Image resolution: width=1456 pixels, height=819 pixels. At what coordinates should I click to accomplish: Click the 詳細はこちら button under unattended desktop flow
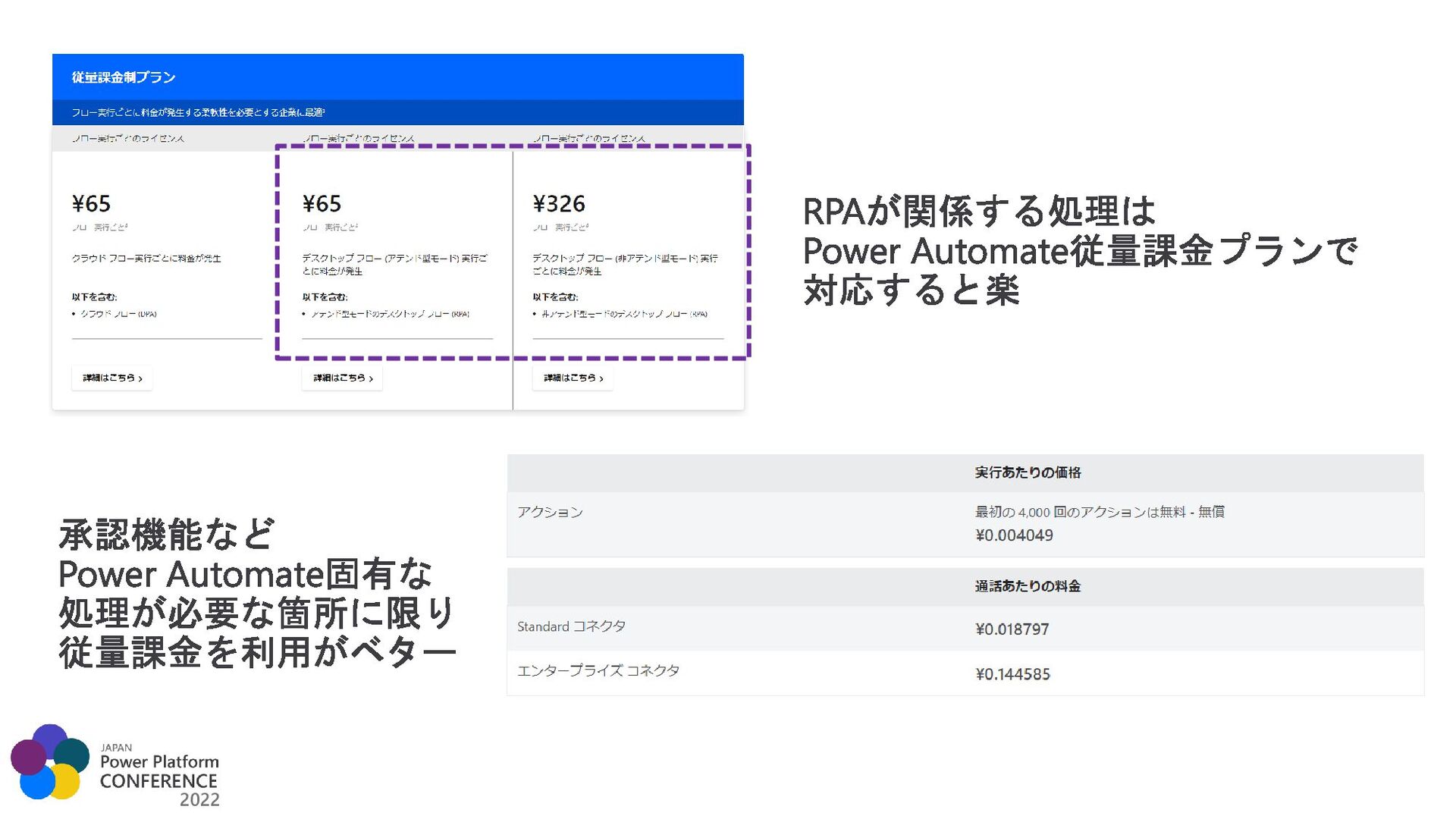pos(573,378)
